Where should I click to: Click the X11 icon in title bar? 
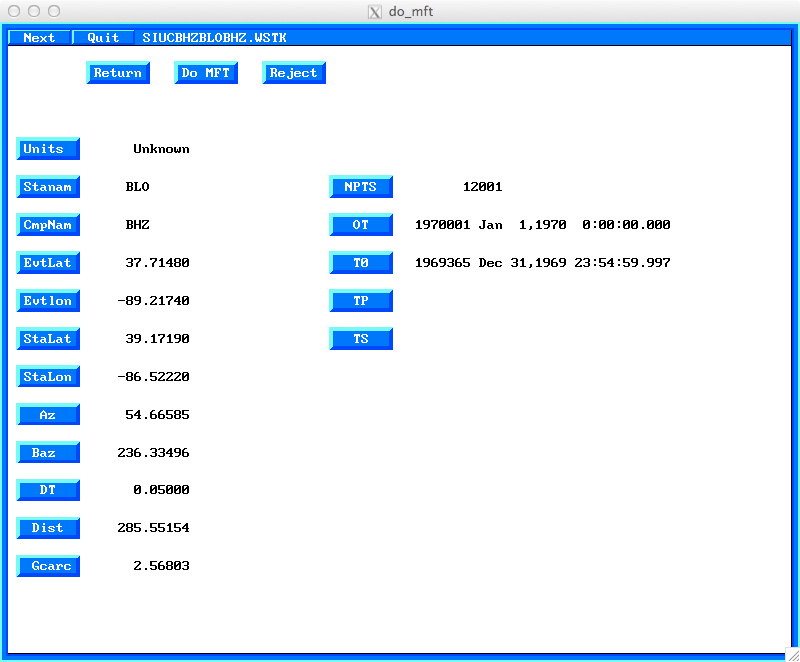pos(375,12)
